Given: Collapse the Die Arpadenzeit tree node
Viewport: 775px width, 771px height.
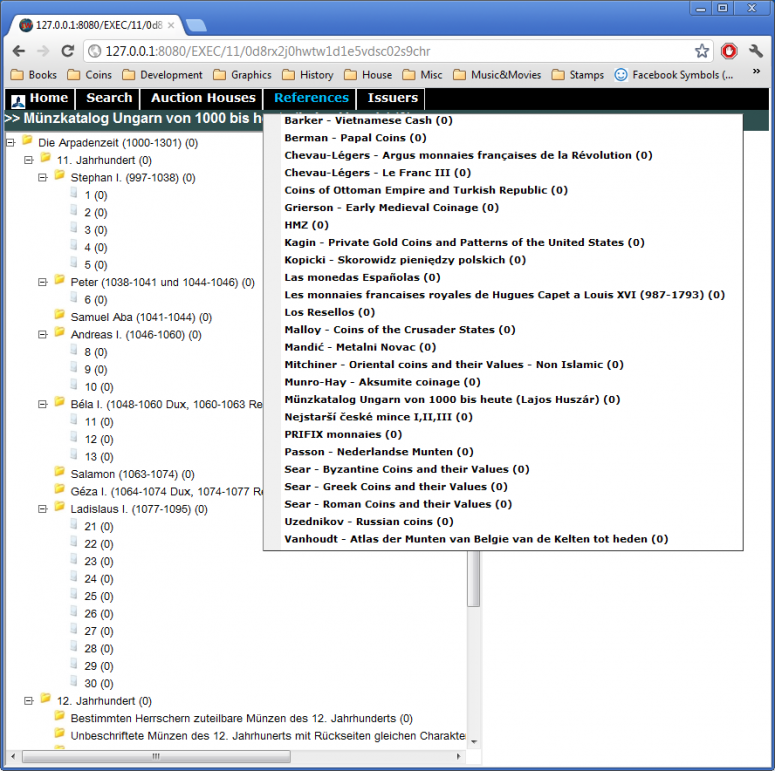Looking at the screenshot, I should [10, 143].
